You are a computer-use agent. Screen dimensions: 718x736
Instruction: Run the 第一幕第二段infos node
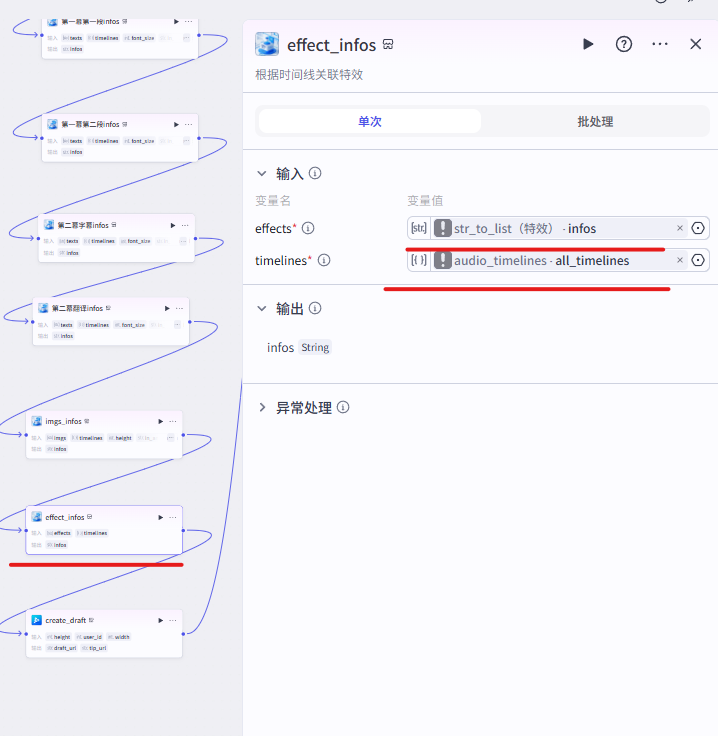pos(176,124)
